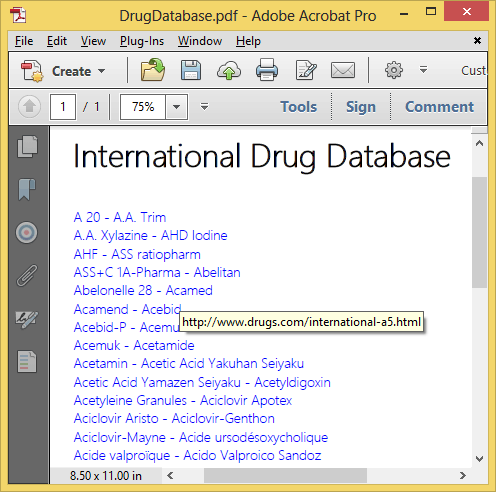Save the document with floppy icon
The height and width of the screenshot is (492, 496).
click(191, 70)
